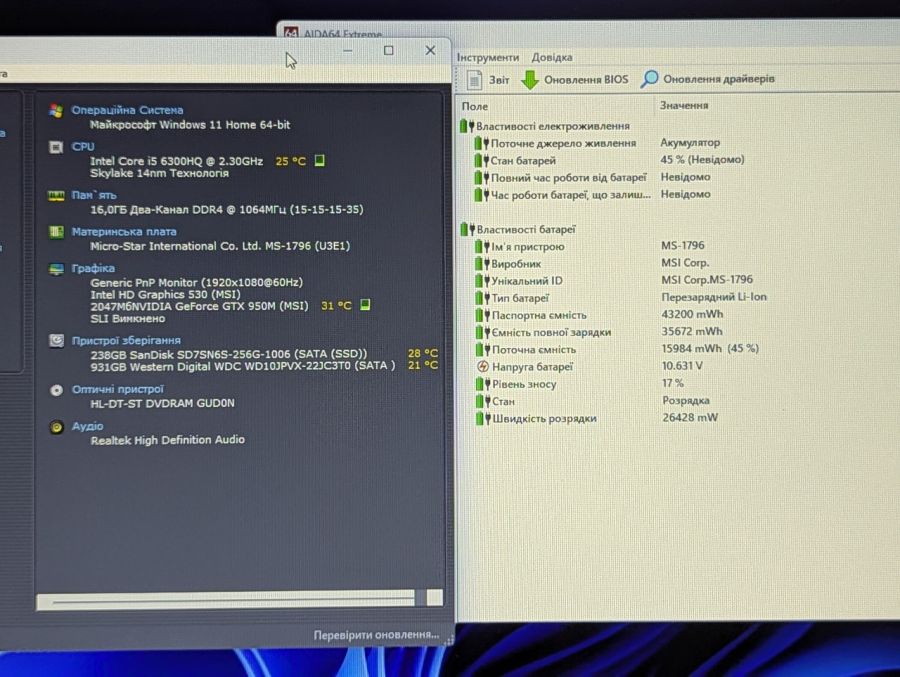Click Перевірити оновлення link at Speccy bottom
The height and width of the screenshot is (677, 900).
click(376, 635)
